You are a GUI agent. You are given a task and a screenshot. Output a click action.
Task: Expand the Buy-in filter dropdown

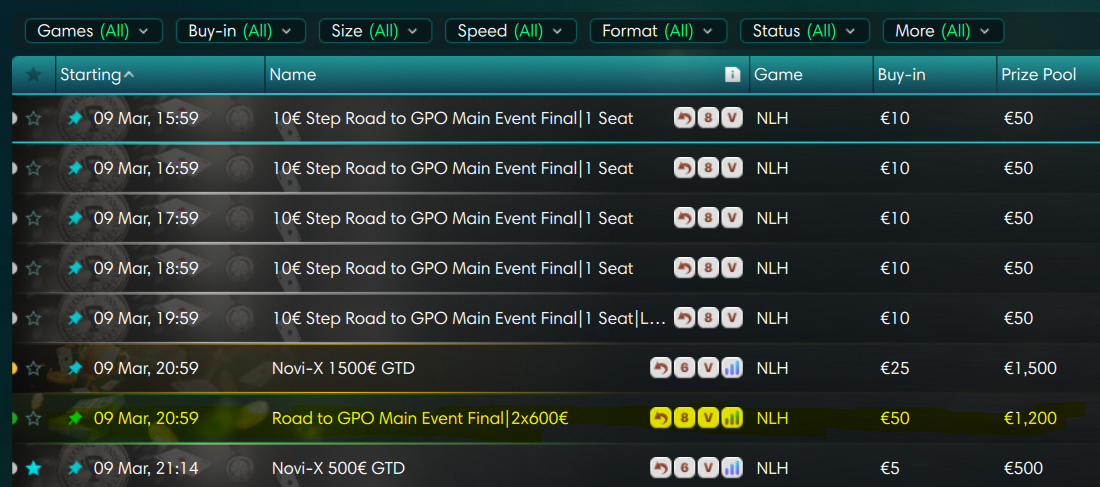240,31
